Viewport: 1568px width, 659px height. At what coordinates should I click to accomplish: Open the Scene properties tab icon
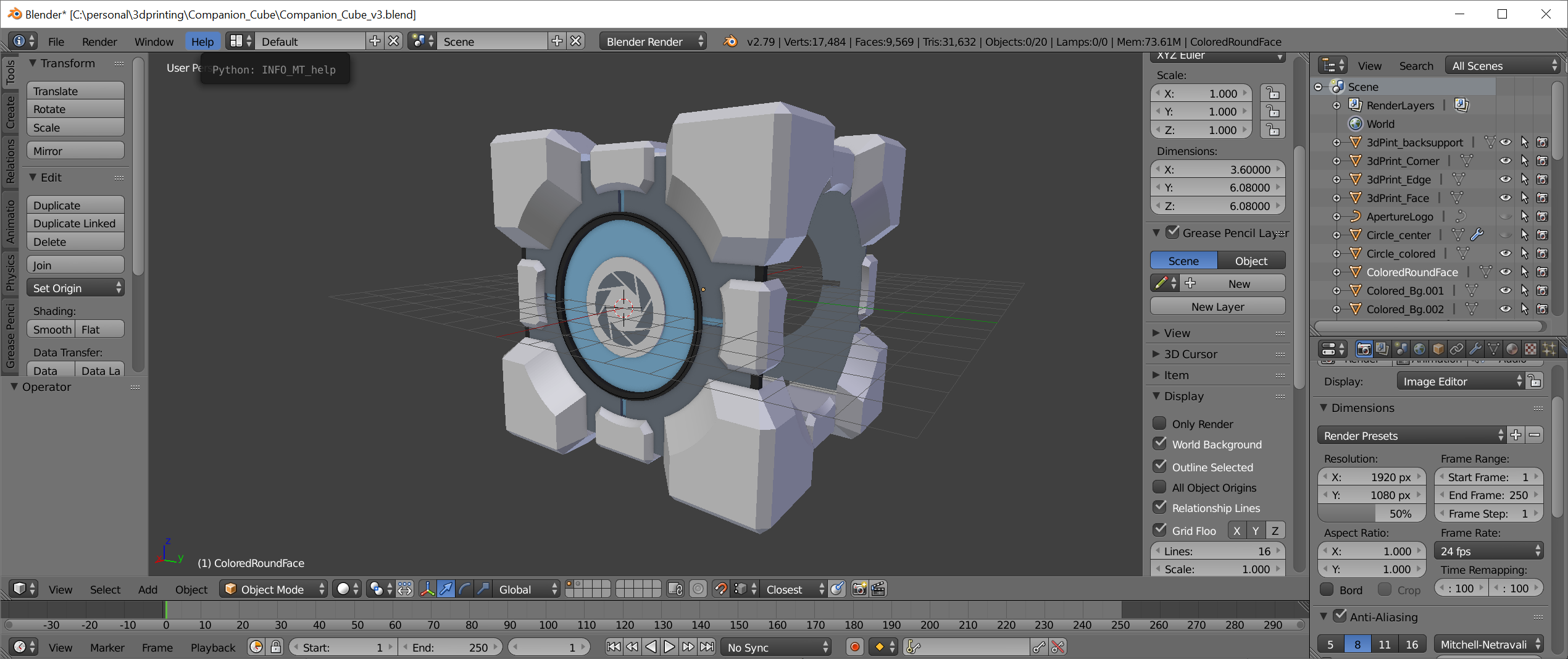point(1401,349)
